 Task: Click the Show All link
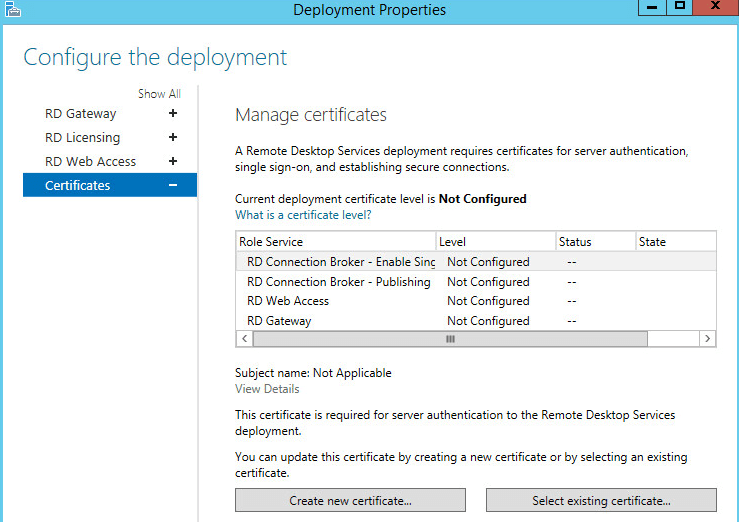tap(159, 94)
